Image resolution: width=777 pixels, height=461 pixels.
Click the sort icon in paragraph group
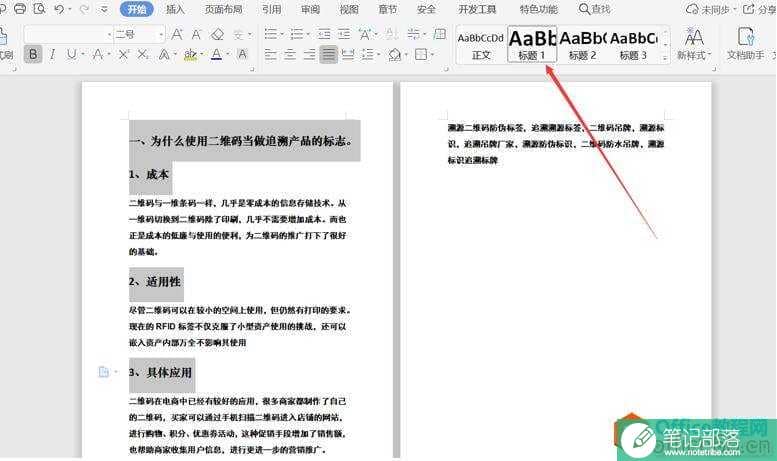[x=391, y=34]
